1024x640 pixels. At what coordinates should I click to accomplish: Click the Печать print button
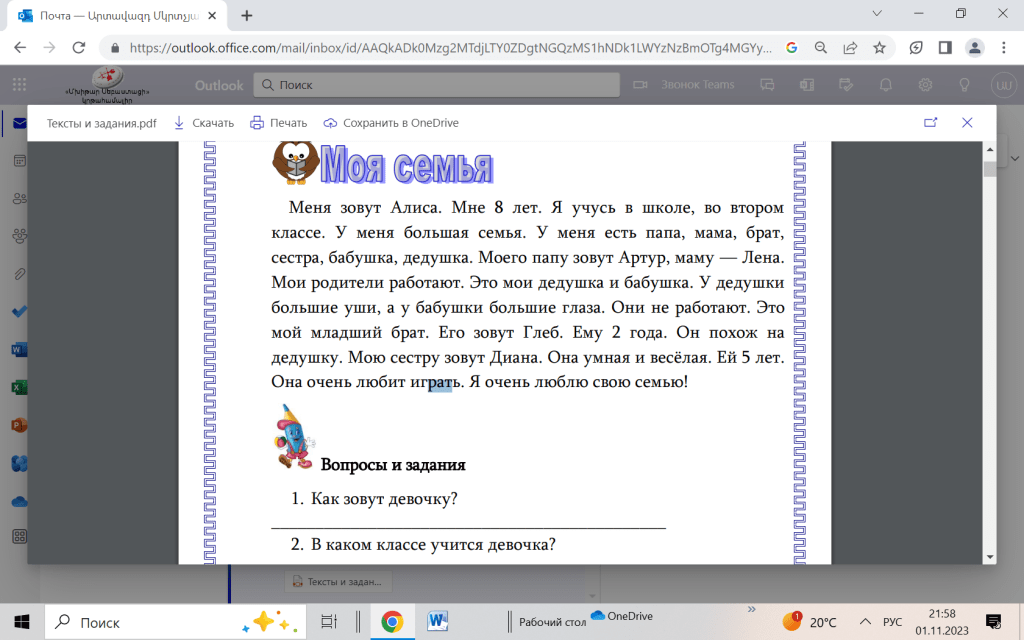pyautogui.click(x=278, y=123)
